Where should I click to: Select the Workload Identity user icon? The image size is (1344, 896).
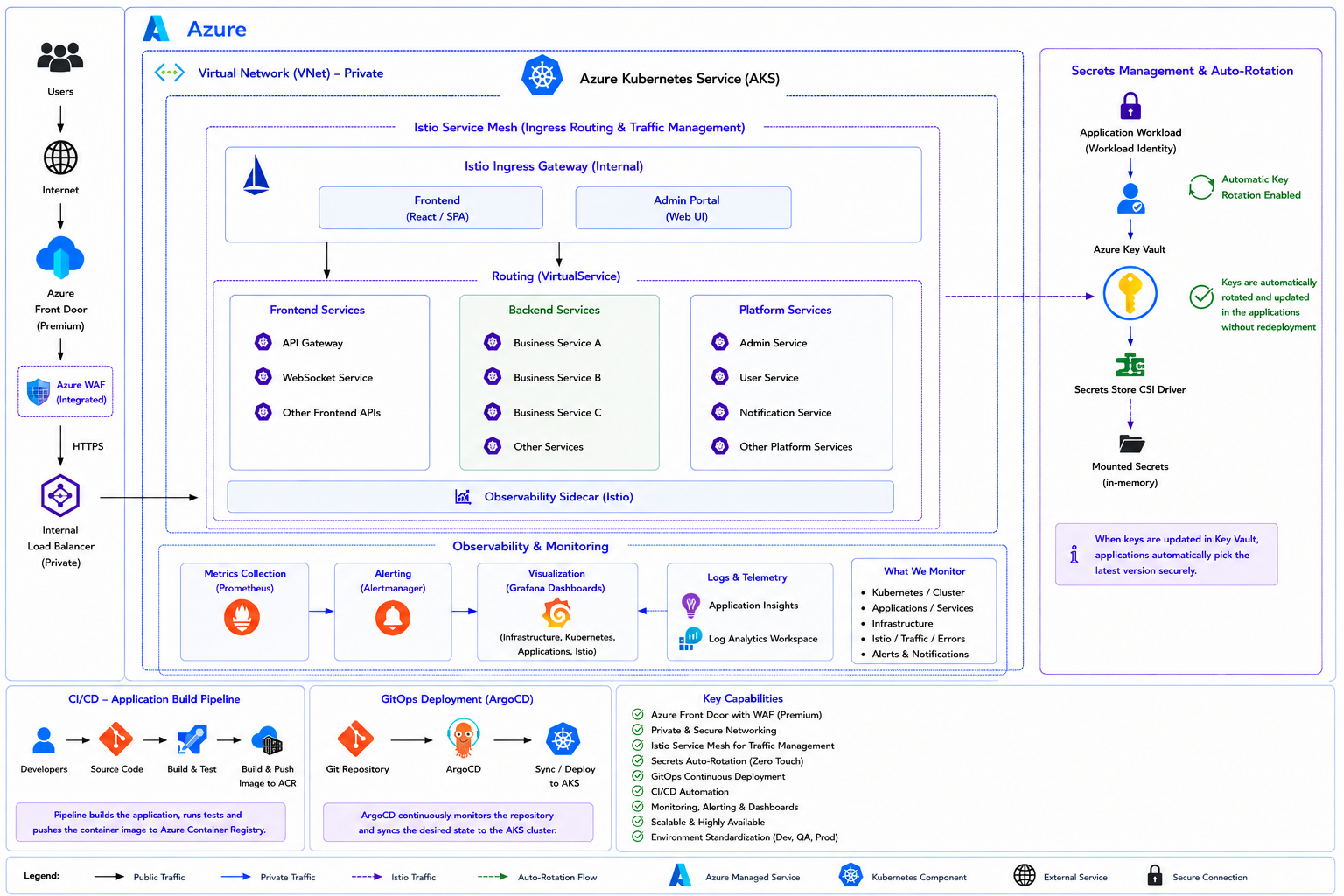click(x=1130, y=199)
